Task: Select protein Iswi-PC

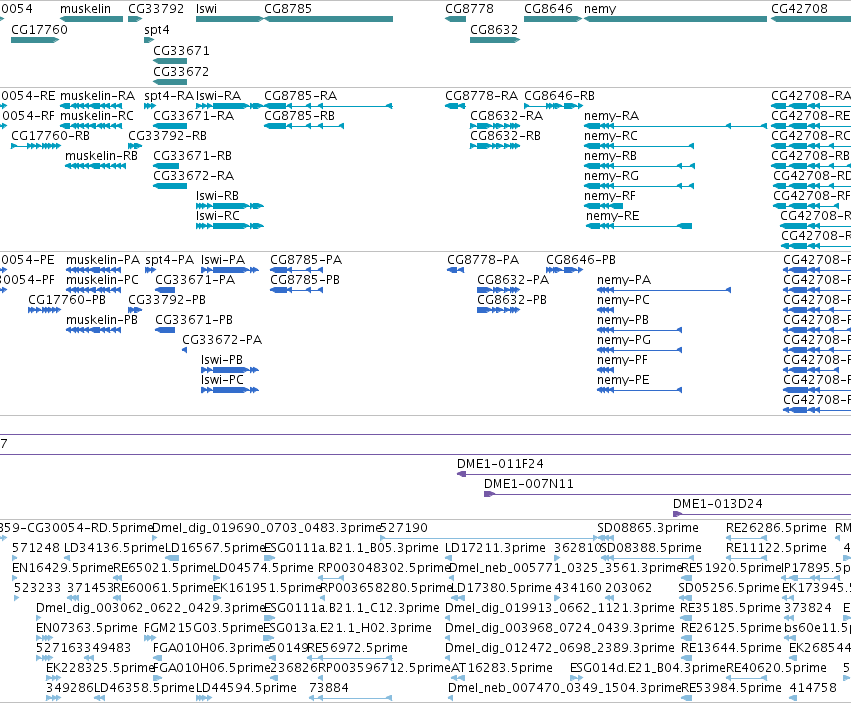Action: click(230, 390)
